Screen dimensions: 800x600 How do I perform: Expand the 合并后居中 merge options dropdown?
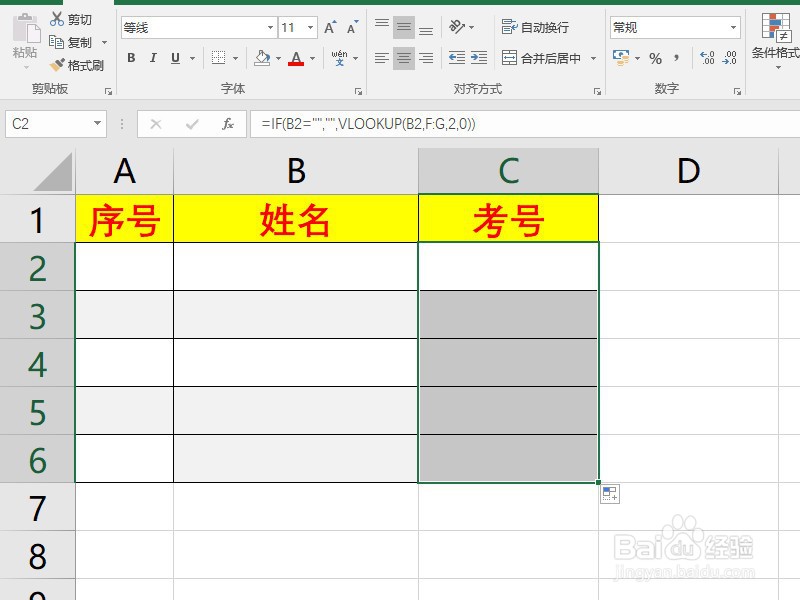click(x=594, y=57)
